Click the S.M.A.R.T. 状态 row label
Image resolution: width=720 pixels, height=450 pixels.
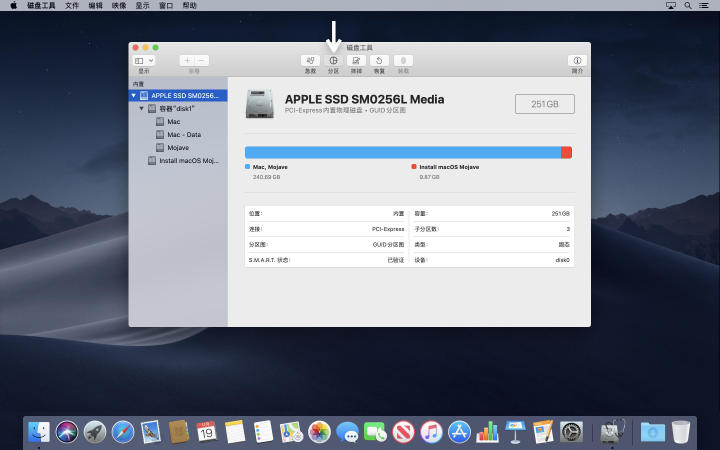(269, 260)
